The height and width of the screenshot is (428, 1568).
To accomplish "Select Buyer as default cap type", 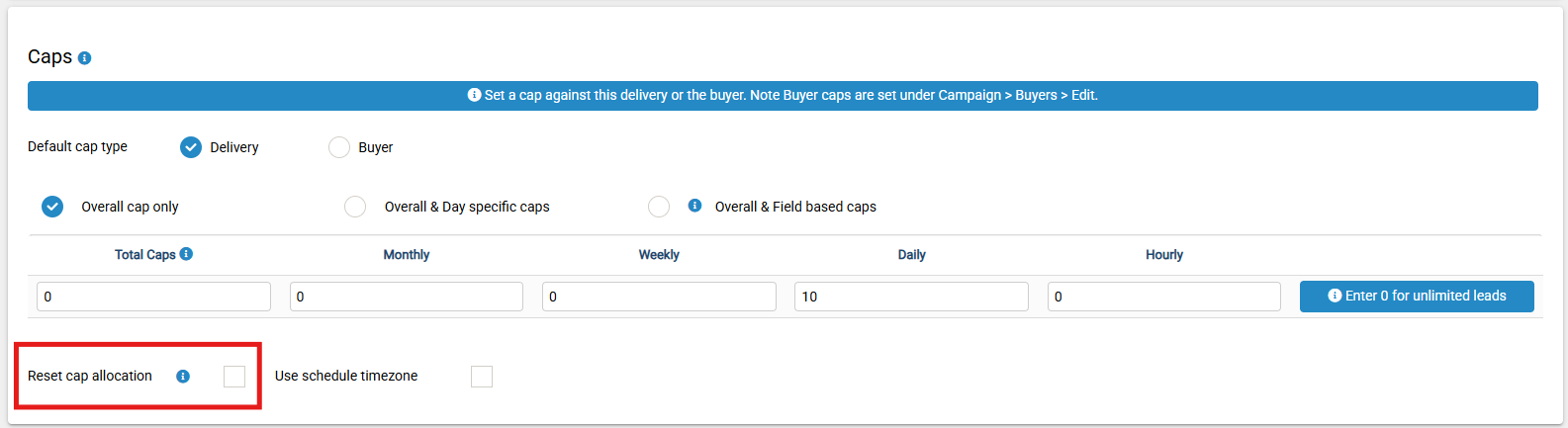I will [339, 147].
